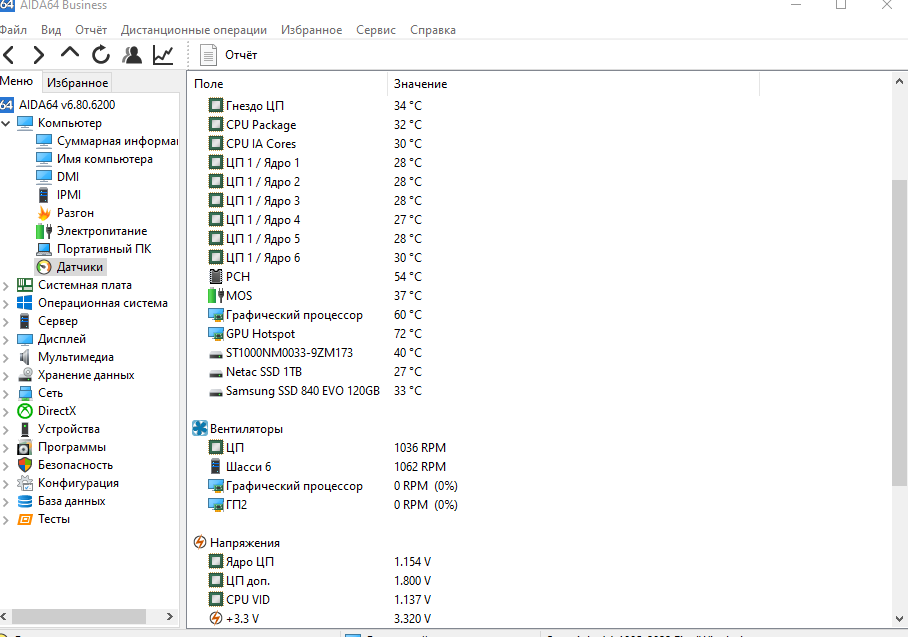
Task: Click the IPMI server icon
Action: click(43, 195)
